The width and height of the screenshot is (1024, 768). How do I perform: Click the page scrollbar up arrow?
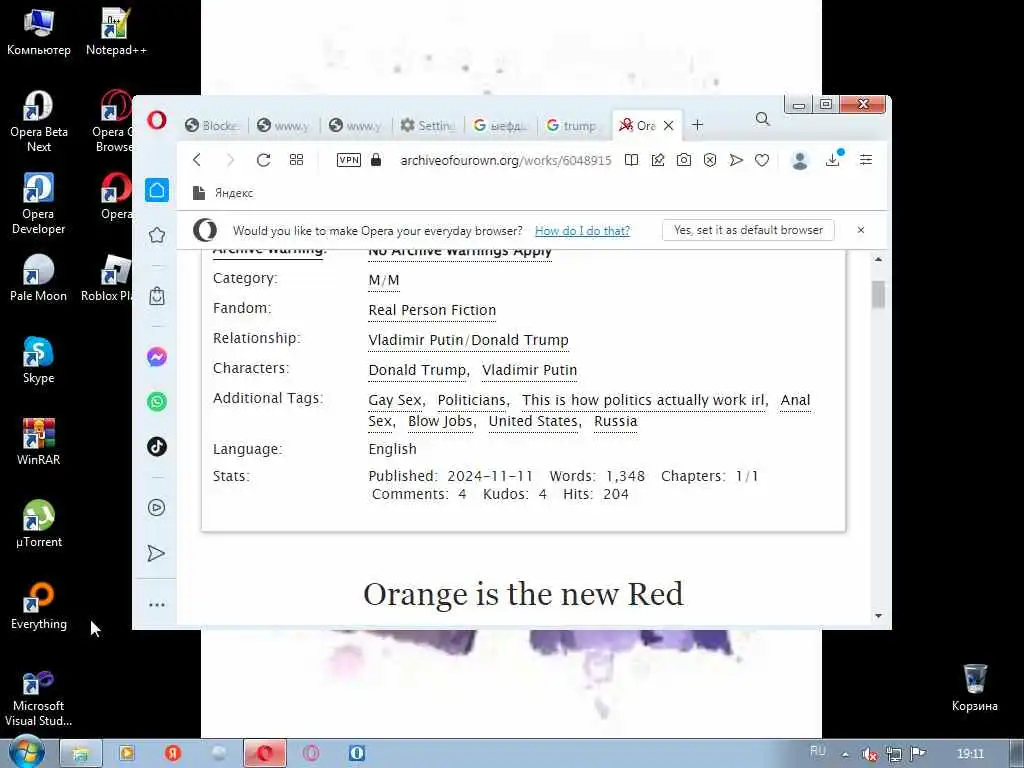(878, 259)
